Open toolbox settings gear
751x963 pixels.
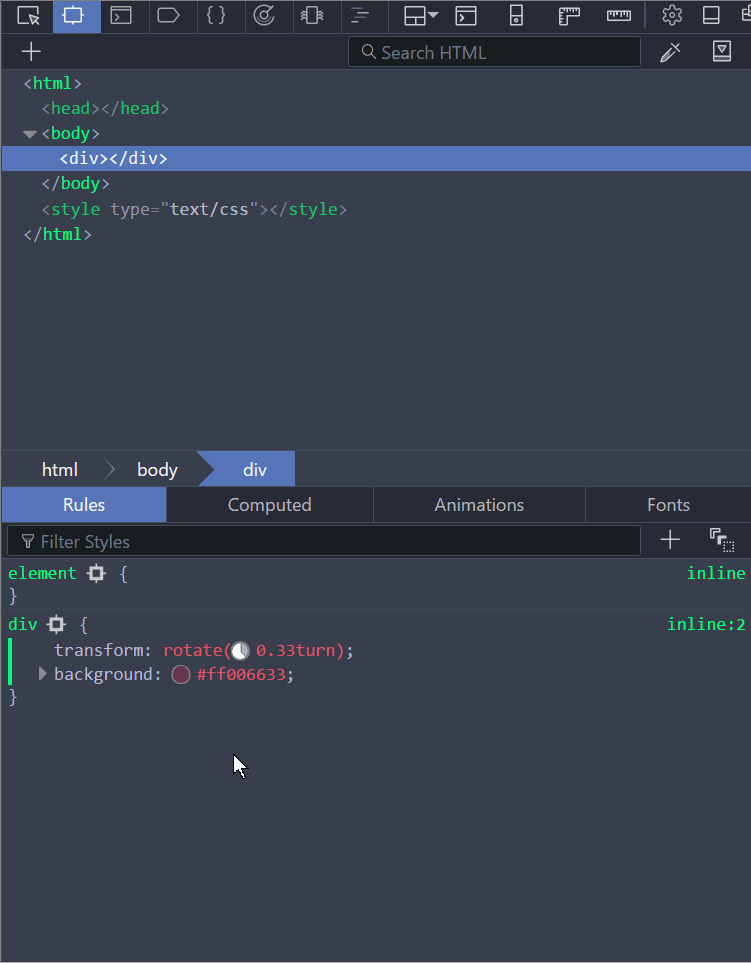point(672,16)
